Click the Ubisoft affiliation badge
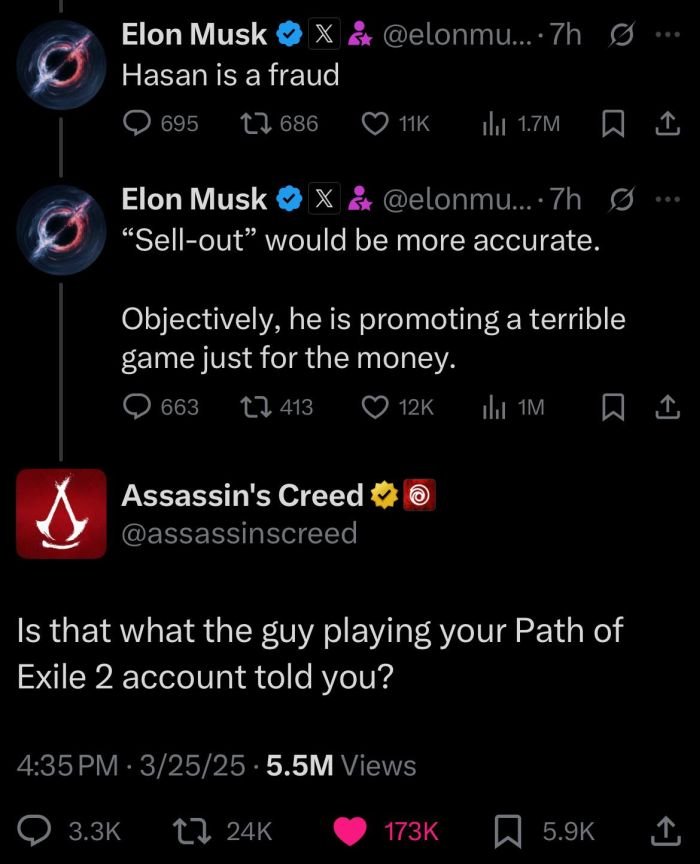Image resolution: width=700 pixels, height=864 pixels. tap(420, 496)
